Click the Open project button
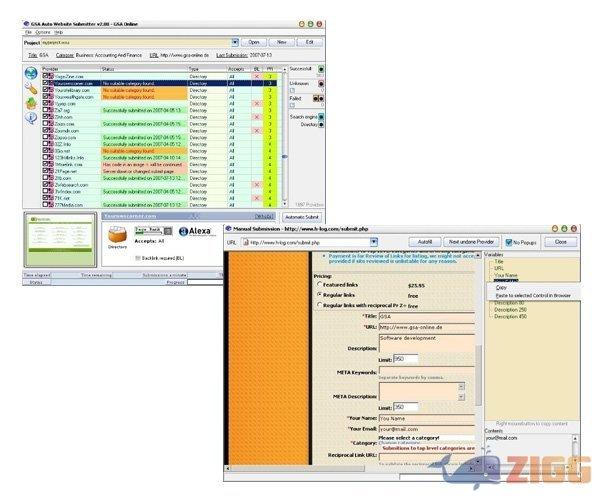This screenshot has width=600, height=500. pyautogui.click(x=254, y=42)
